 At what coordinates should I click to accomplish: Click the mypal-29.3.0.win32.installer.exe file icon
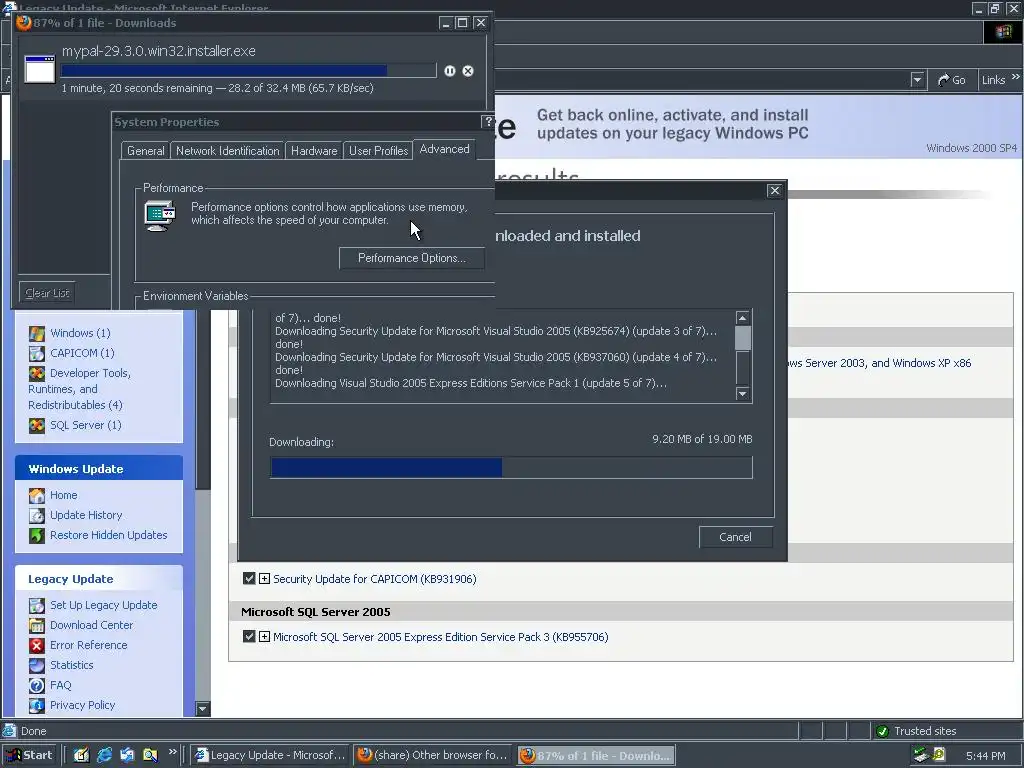click(x=40, y=69)
